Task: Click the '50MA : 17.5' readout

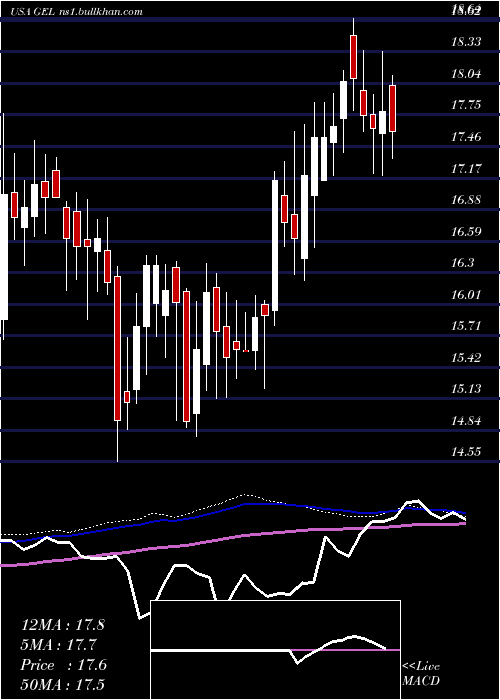Action: [x=62, y=684]
